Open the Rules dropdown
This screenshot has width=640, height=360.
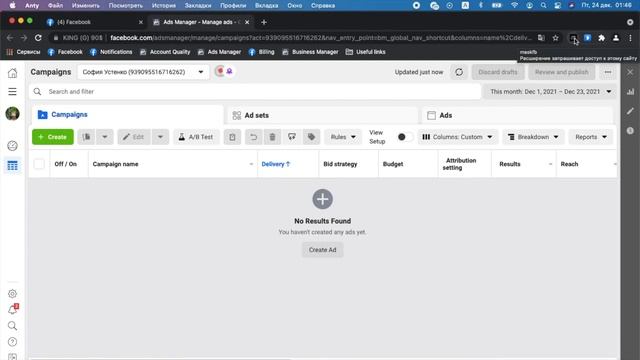pyautogui.click(x=343, y=137)
